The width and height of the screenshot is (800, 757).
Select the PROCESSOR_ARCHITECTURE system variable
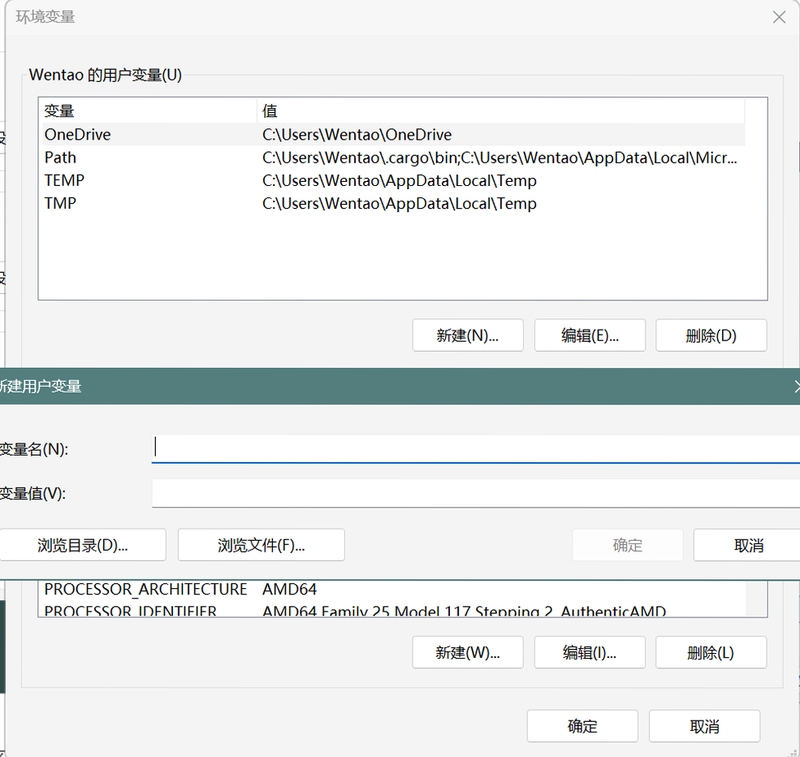393,590
